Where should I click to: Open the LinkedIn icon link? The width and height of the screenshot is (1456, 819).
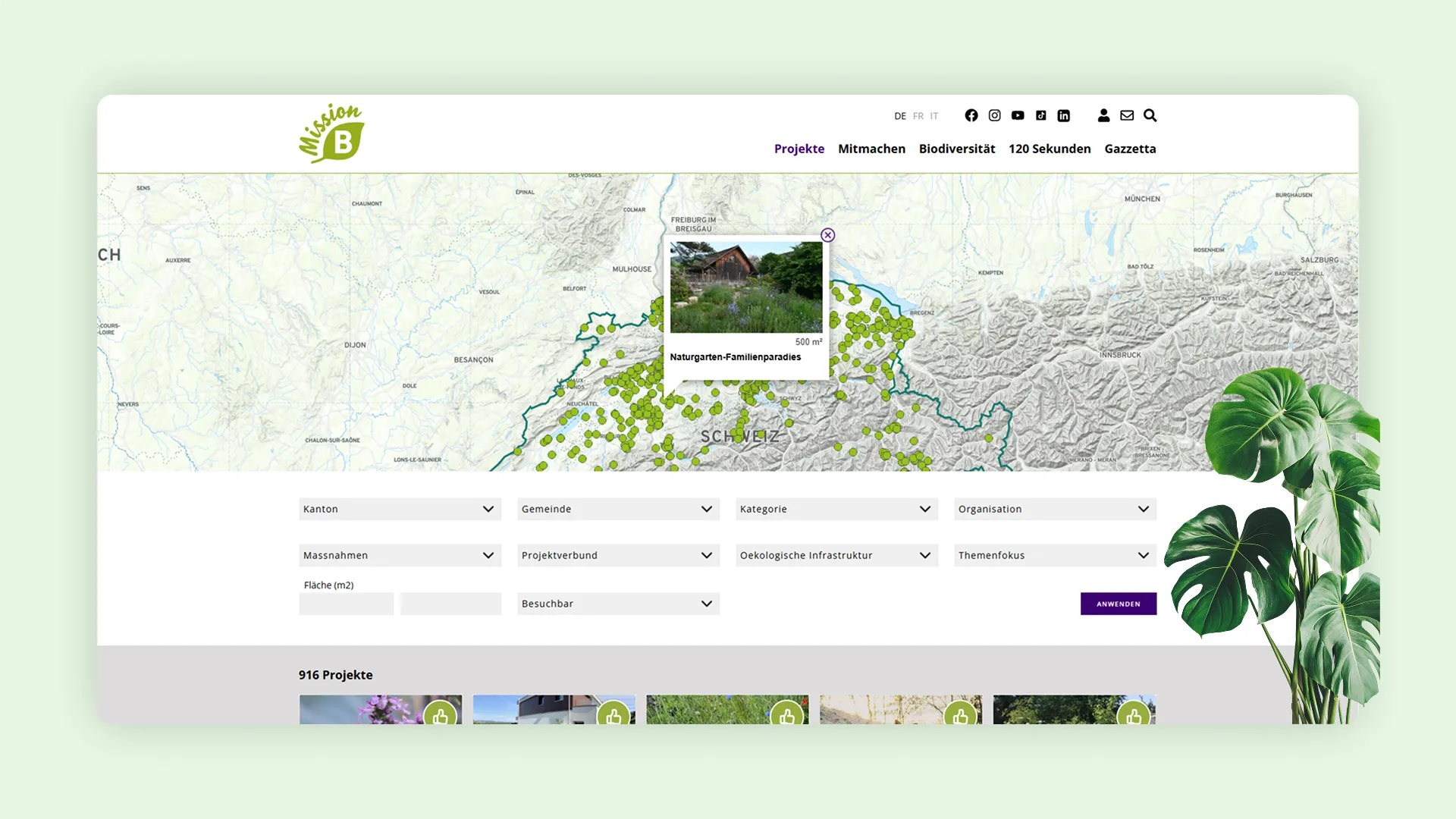tap(1064, 115)
